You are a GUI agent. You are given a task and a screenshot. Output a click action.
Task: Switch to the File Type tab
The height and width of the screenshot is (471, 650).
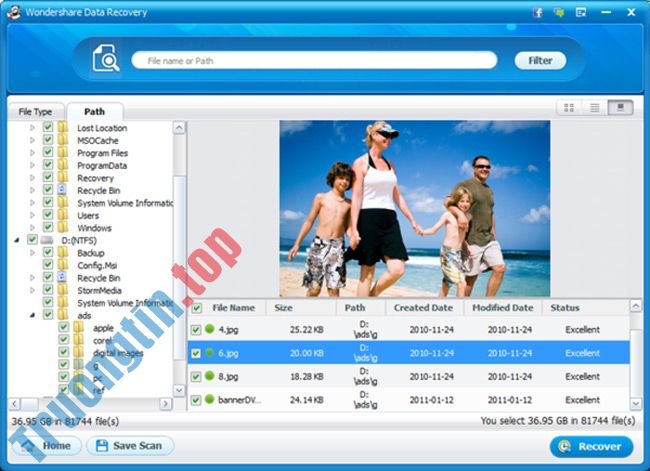[x=35, y=112]
